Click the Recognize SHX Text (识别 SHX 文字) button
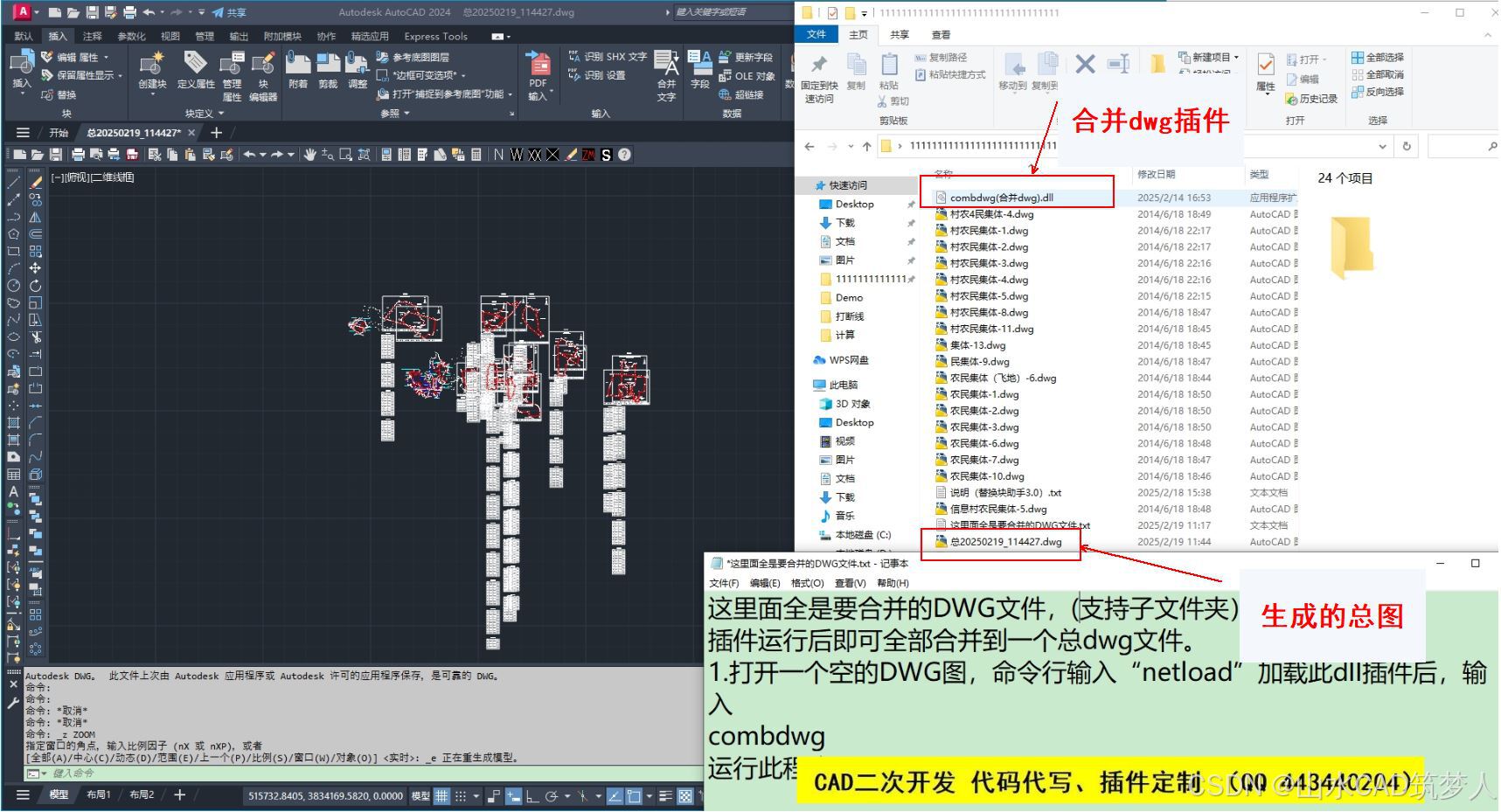The height and width of the screenshot is (812, 1501). tap(608, 57)
